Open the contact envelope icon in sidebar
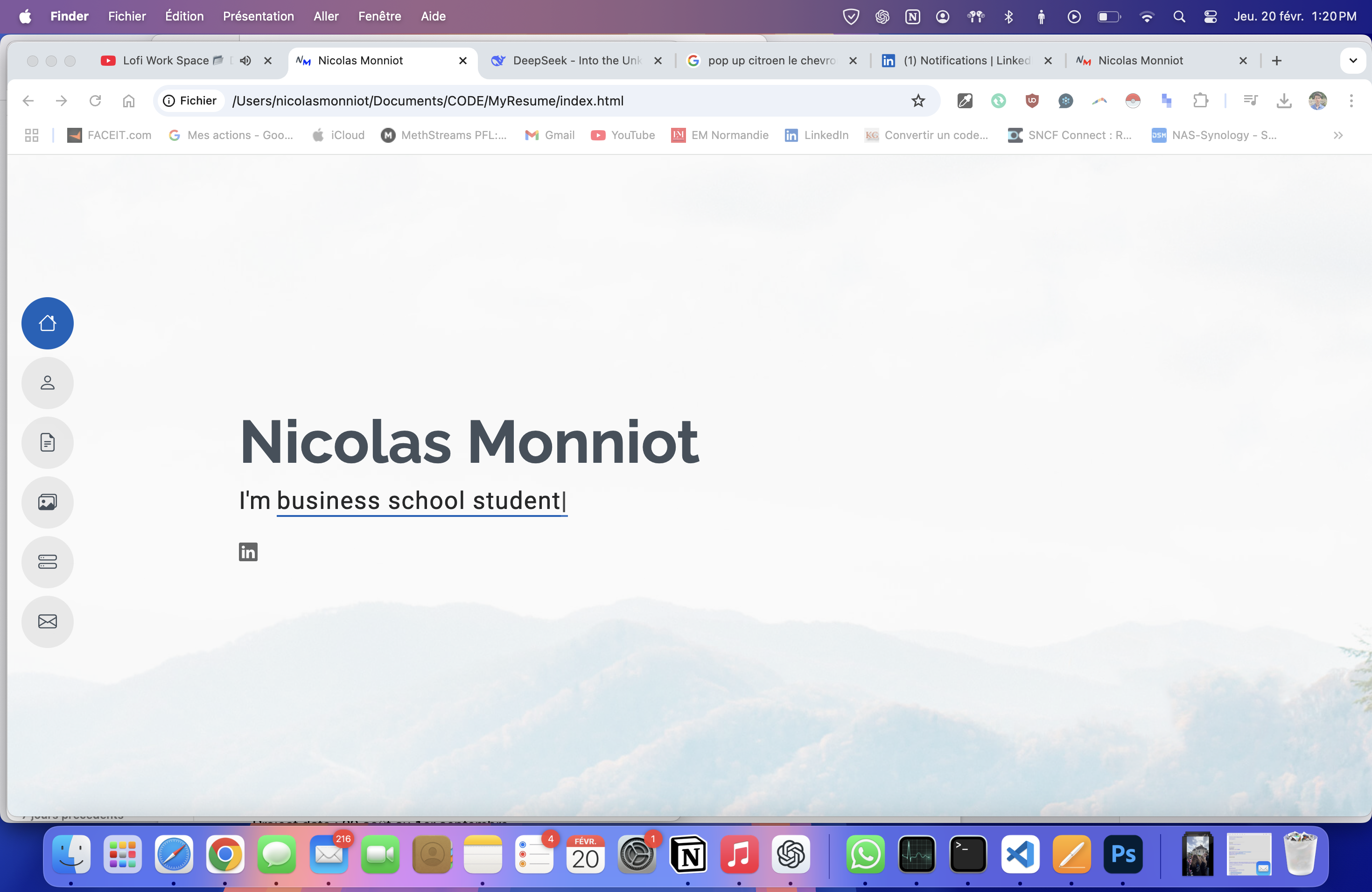This screenshot has width=1372, height=892. pos(47,621)
